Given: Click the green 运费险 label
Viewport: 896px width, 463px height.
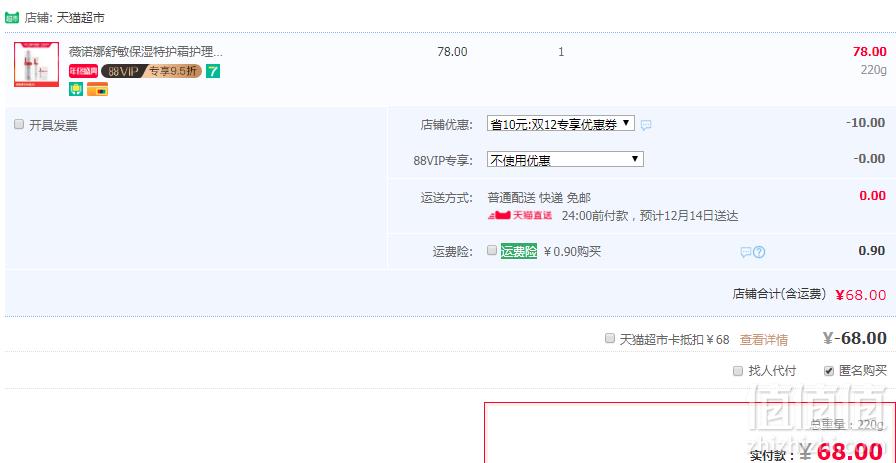Looking at the screenshot, I should [519, 251].
